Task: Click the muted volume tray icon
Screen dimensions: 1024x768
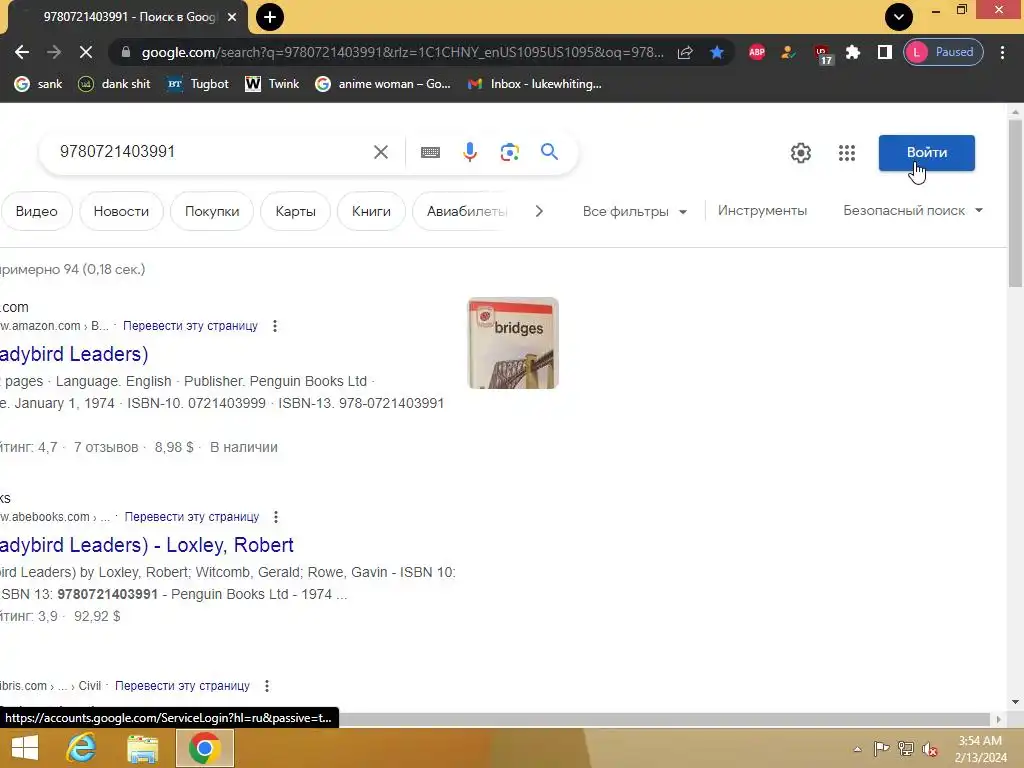Action: pos(930,748)
